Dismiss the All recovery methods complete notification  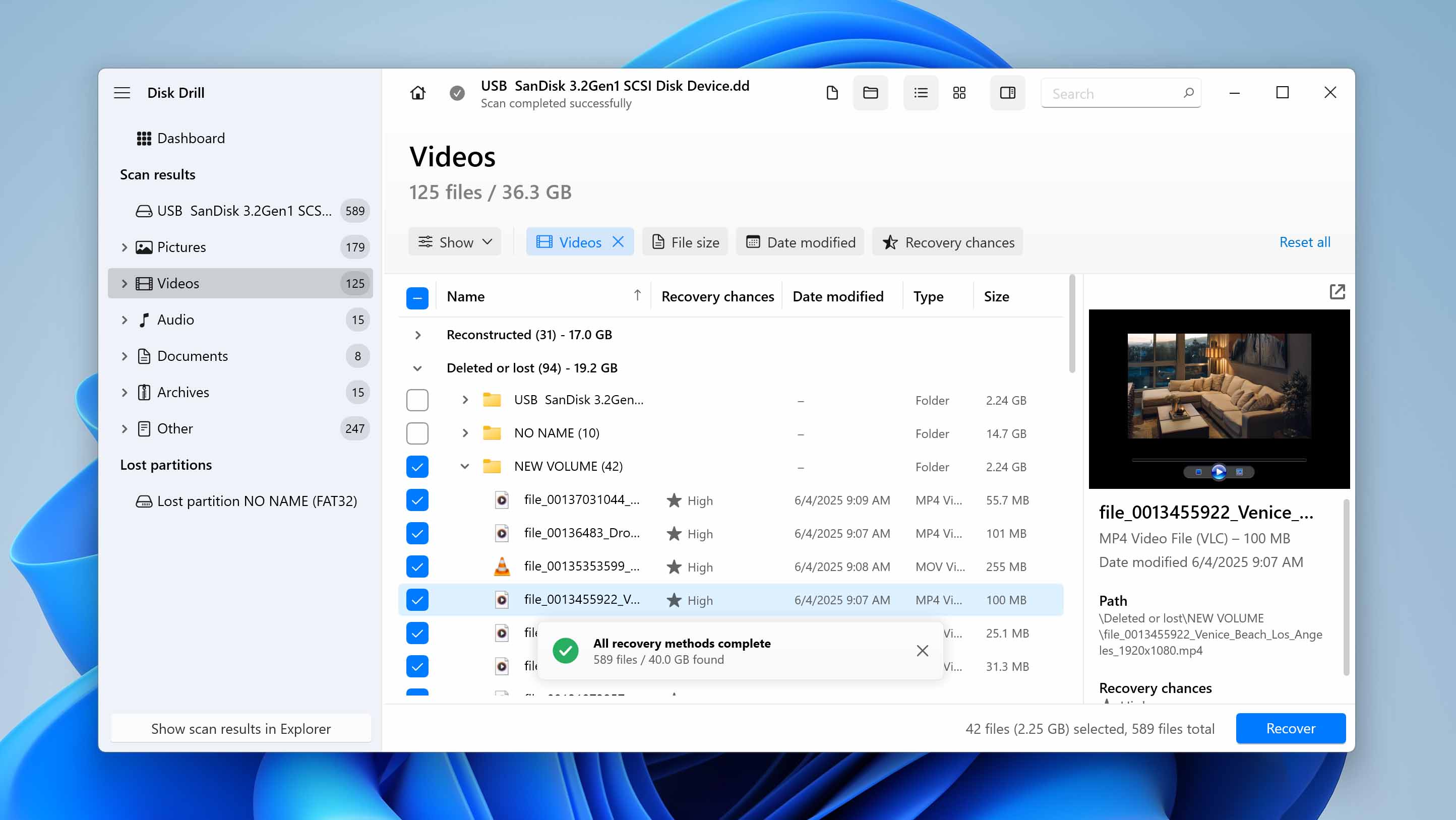[923, 651]
